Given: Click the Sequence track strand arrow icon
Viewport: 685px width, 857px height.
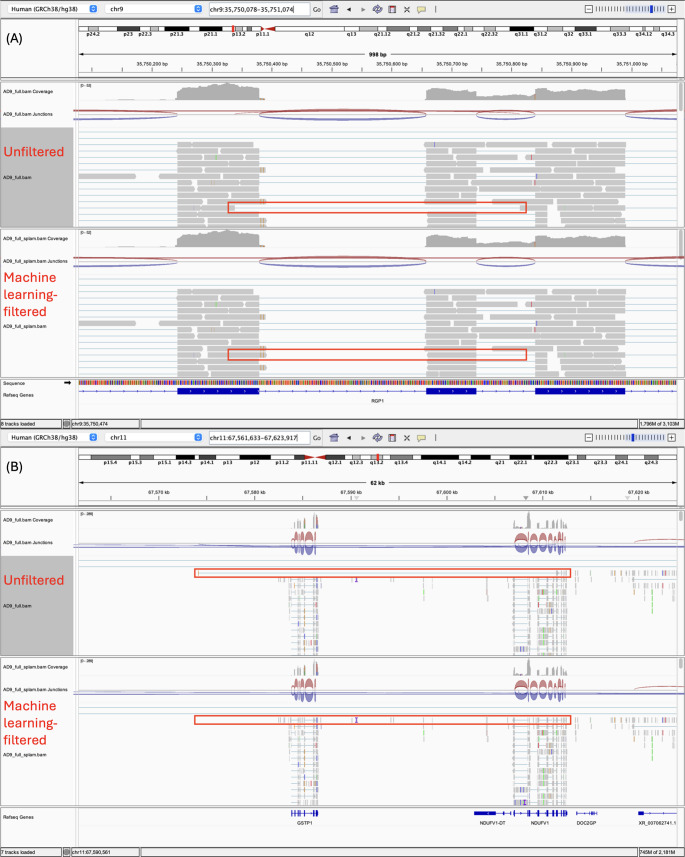Looking at the screenshot, I should [x=67, y=383].
